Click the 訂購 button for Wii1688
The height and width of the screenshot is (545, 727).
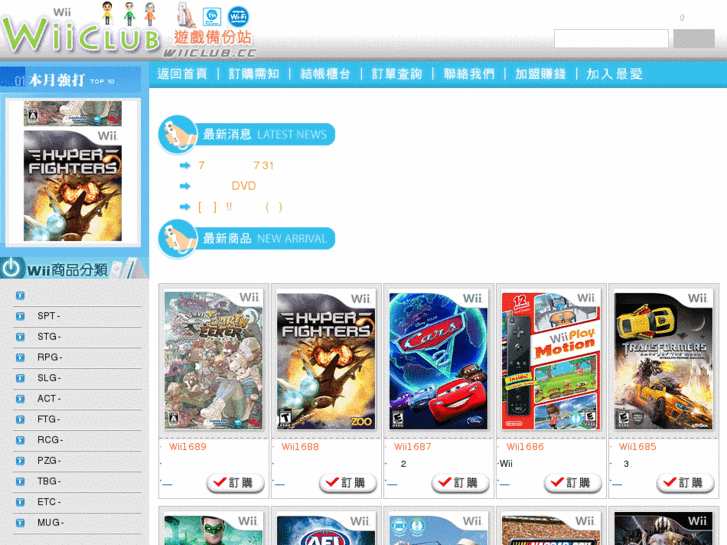pyautogui.click(x=348, y=483)
